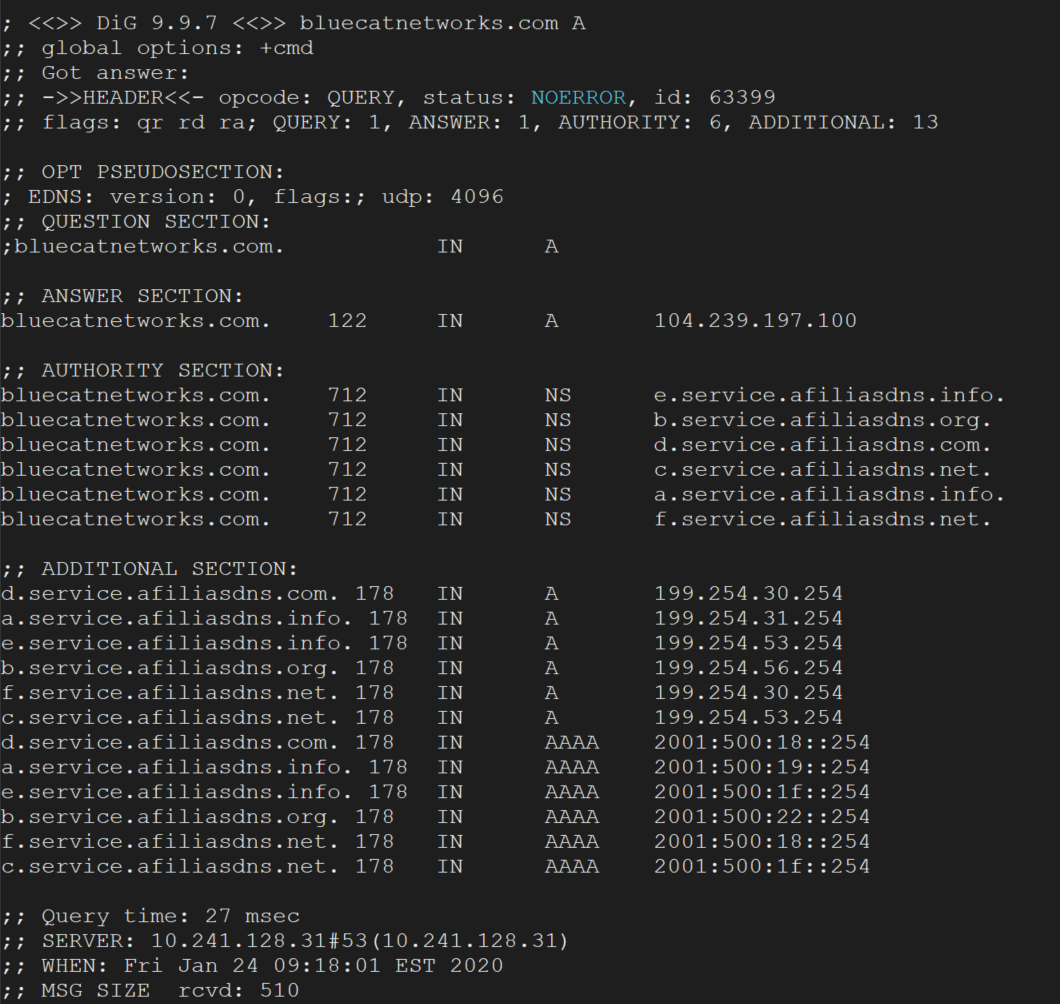Click the f.service.afiliasdns.net. NS record

point(496,519)
